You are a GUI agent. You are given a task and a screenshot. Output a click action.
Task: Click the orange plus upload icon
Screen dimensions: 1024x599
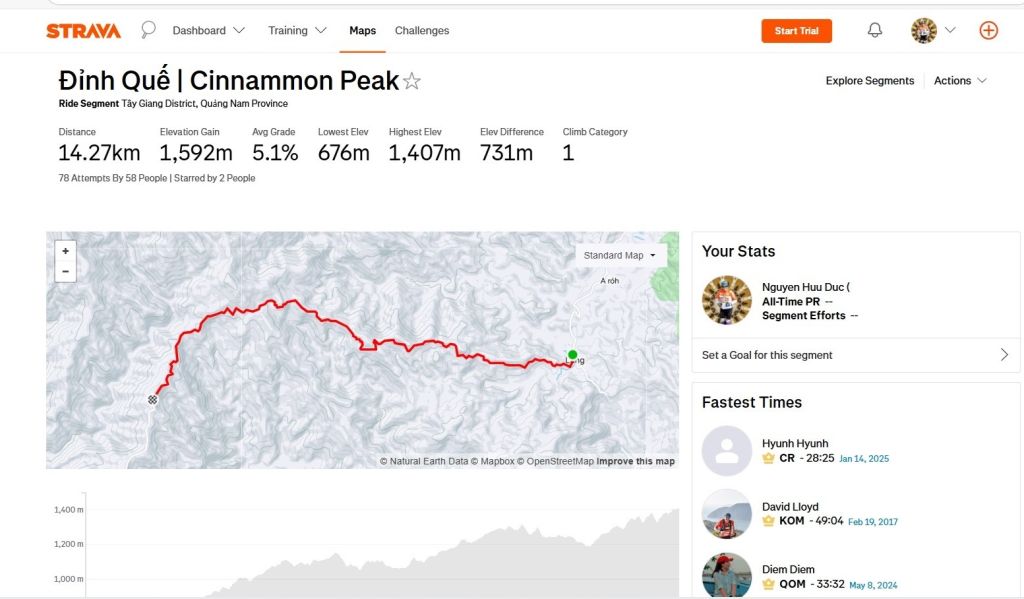point(988,30)
